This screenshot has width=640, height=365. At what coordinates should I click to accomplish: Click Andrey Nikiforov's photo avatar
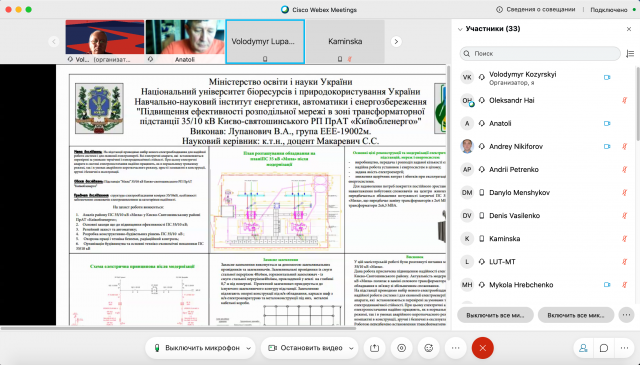point(467,146)
